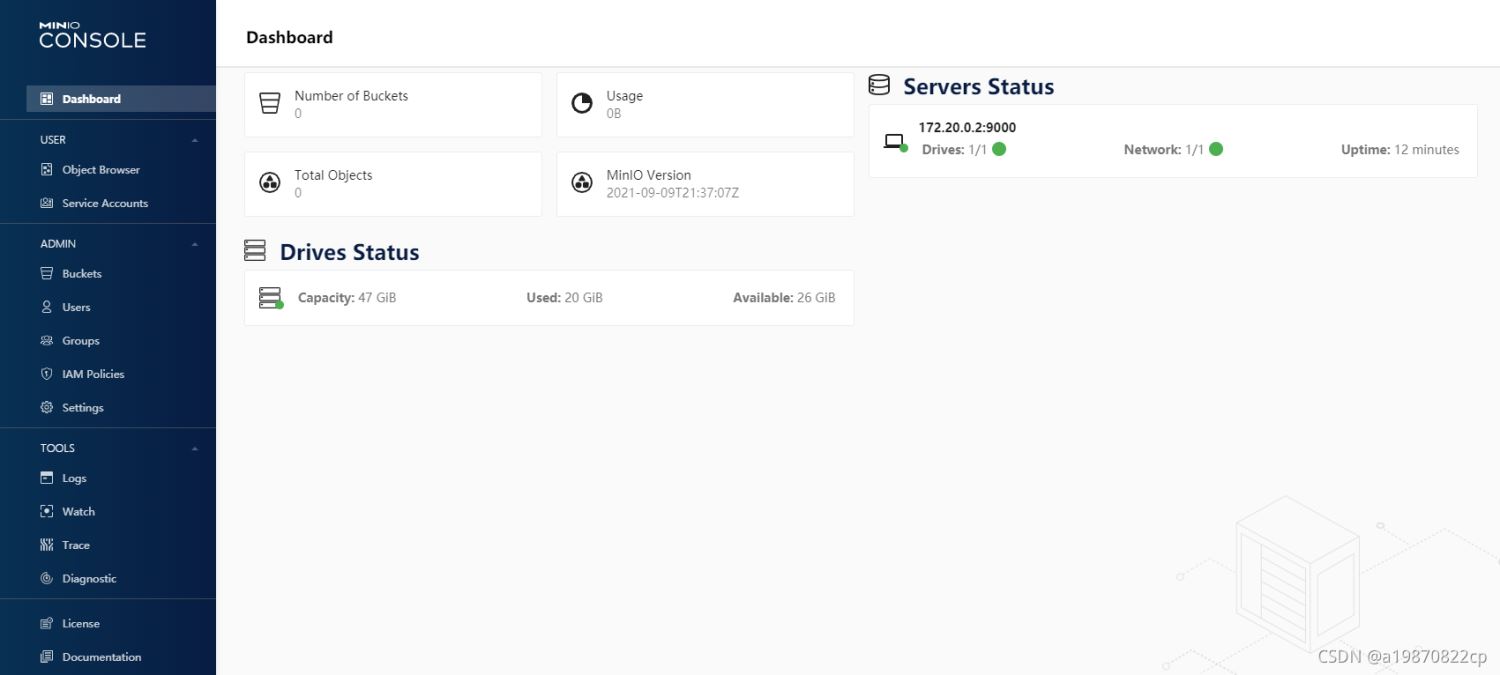Click the Logs window icon
The image size is (1500, 675).
click(x=46, y=478)
